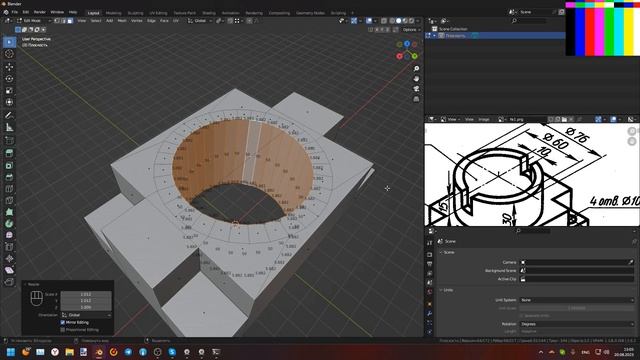Toggle Proportional Editing checkbox

63,329
